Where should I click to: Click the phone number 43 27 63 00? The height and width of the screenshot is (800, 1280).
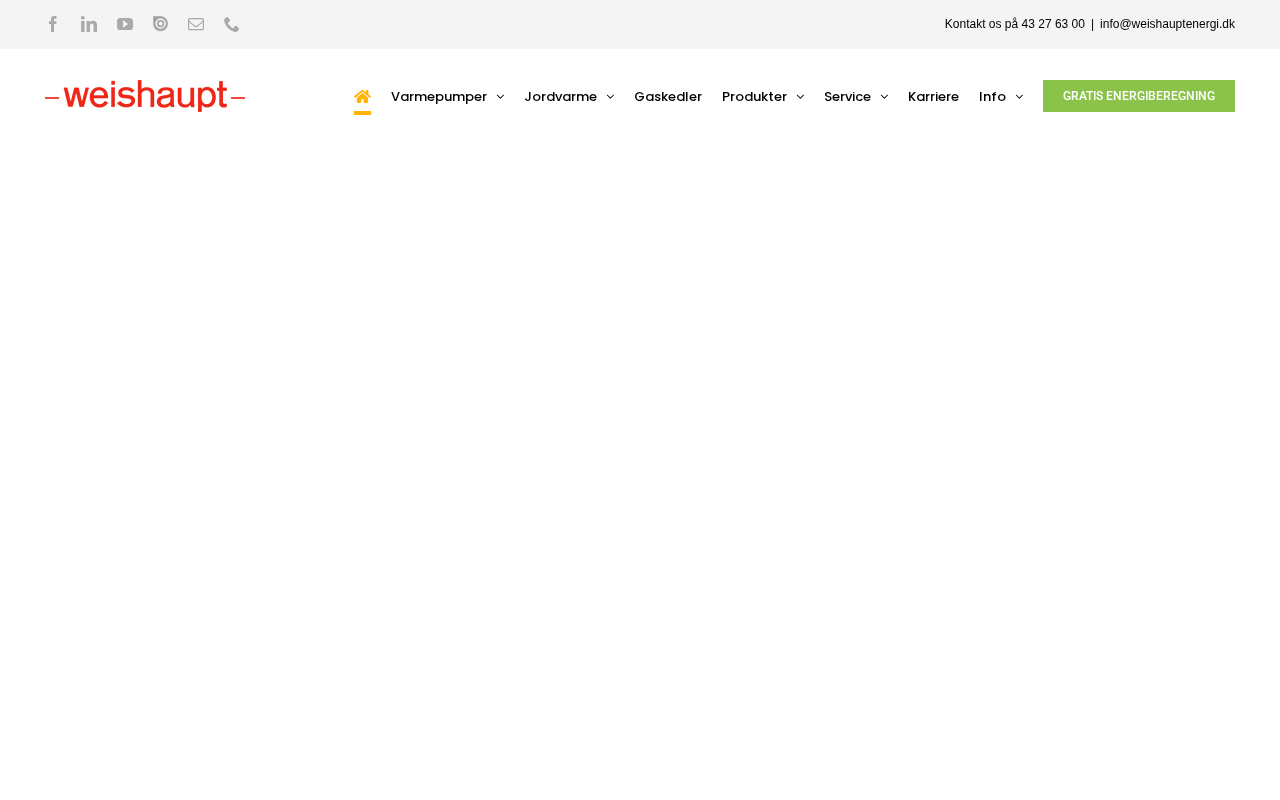click(1053, 24)
